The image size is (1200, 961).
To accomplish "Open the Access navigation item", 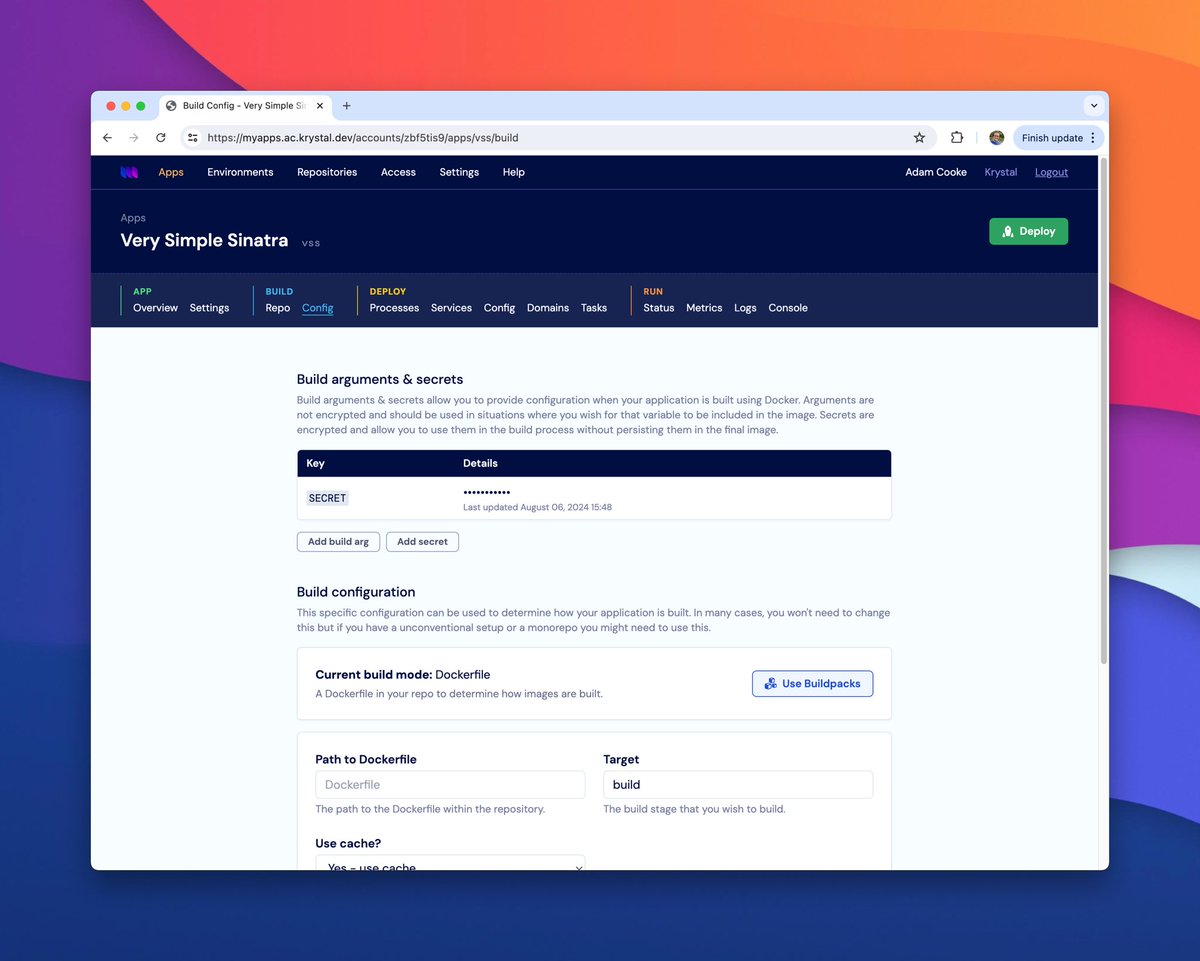I will pos(398,172).
